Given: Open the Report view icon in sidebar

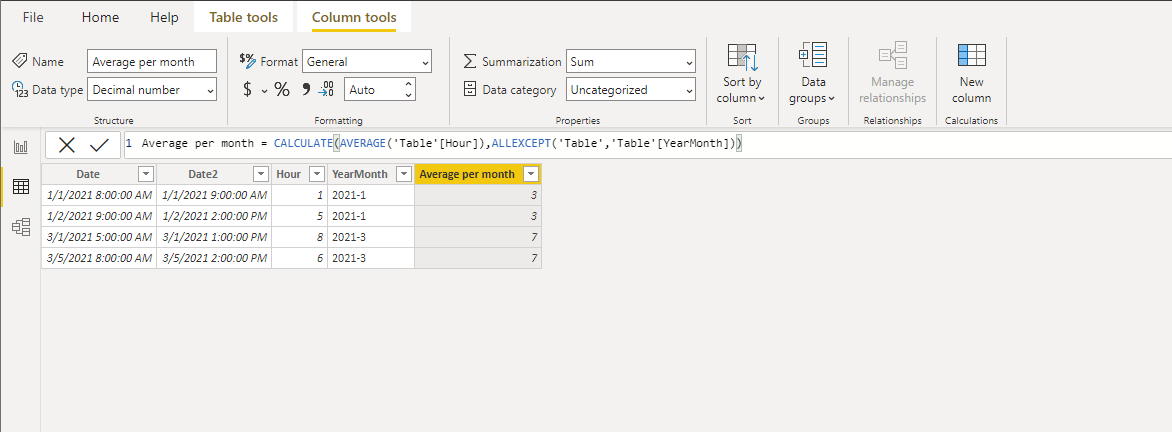Looking at the screenshot, I should coord(21,147).
